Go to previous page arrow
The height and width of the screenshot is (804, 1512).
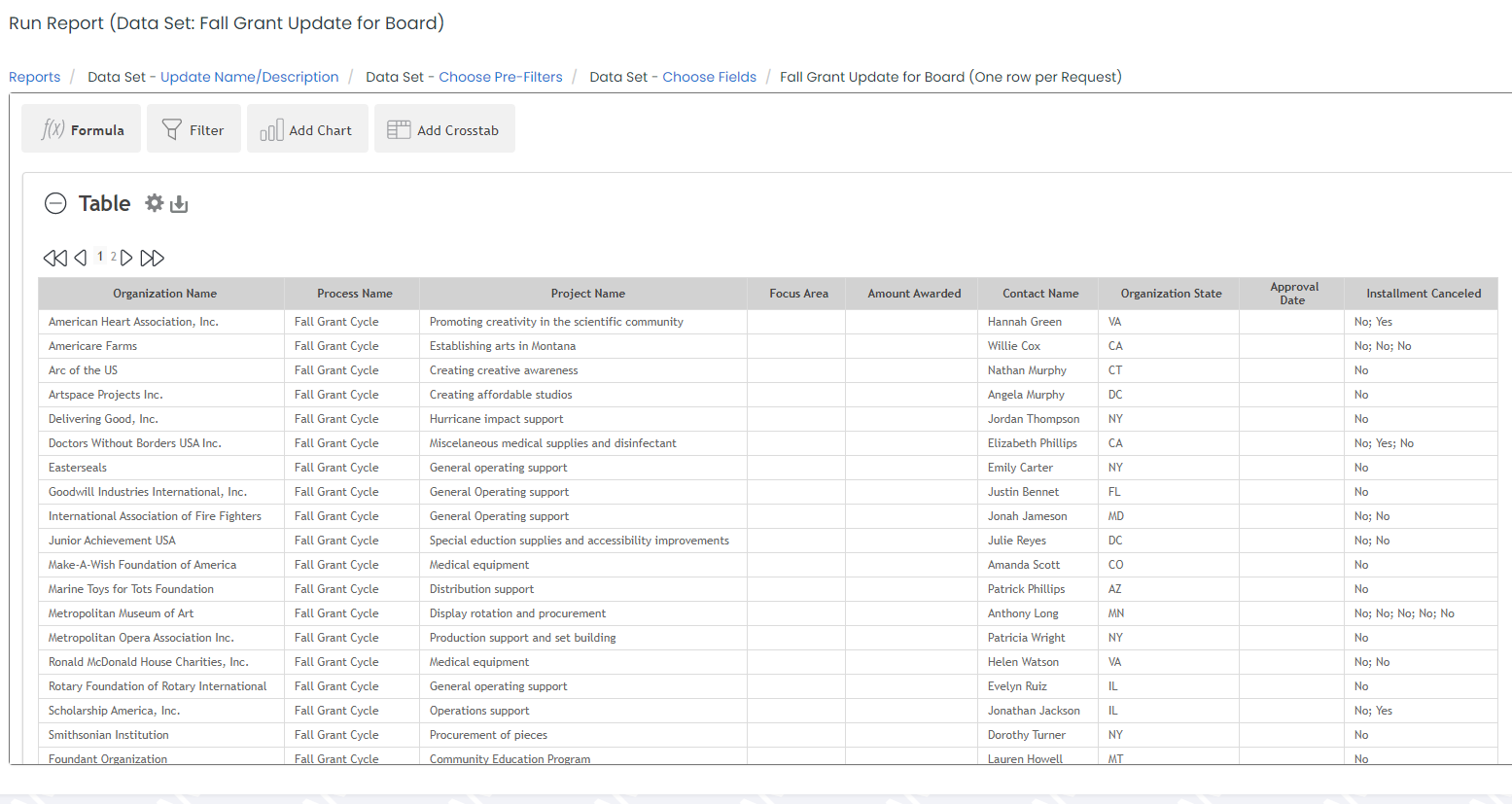81,258
